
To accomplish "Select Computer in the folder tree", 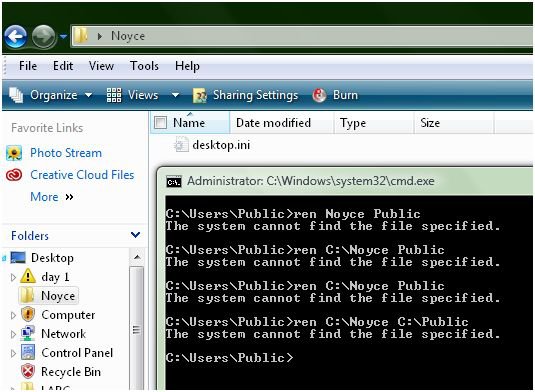I will pos(68,315).
